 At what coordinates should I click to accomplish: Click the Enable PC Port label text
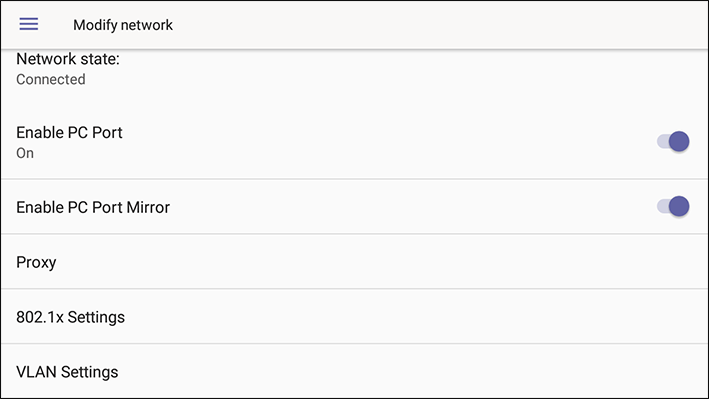[x=69, y=133]
